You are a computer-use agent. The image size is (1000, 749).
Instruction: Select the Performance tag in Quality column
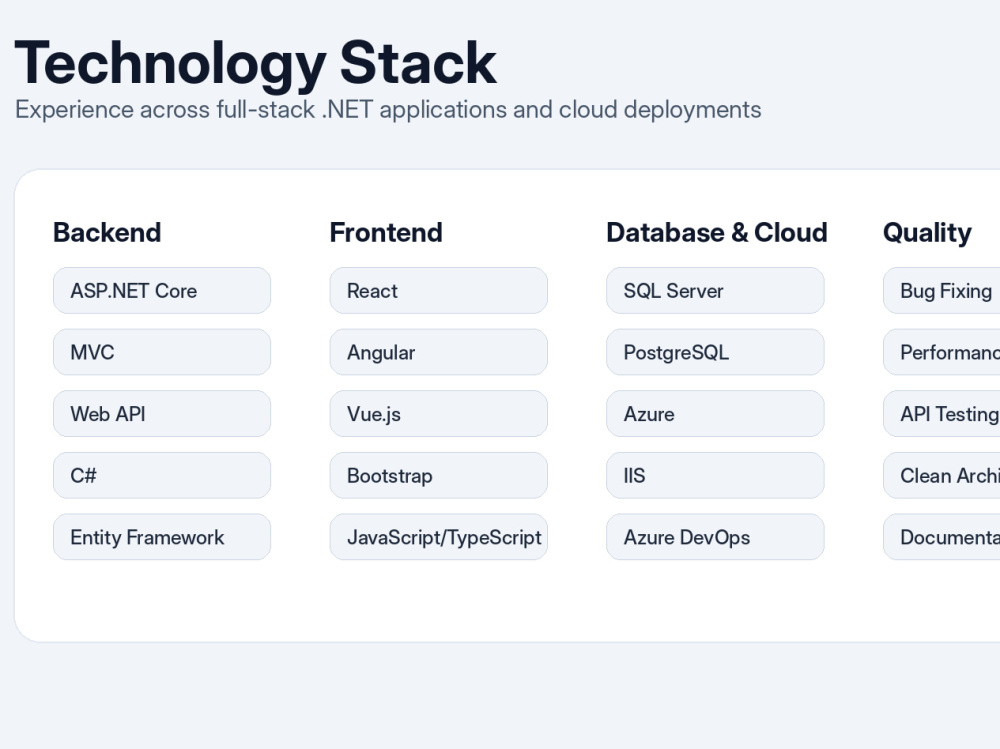click(942, 352)
